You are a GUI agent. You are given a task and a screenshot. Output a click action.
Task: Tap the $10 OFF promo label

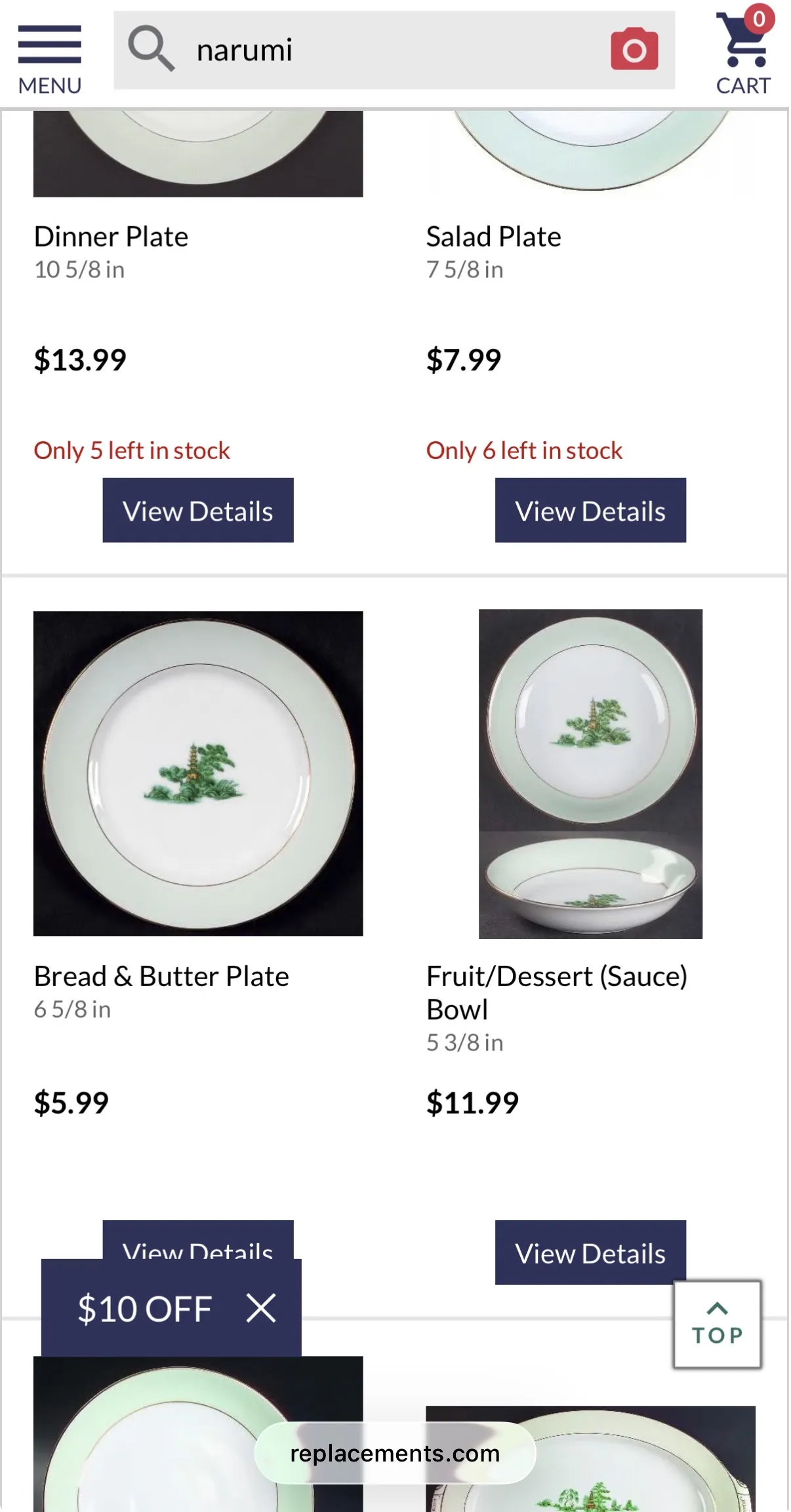[x=144, y=1309]
